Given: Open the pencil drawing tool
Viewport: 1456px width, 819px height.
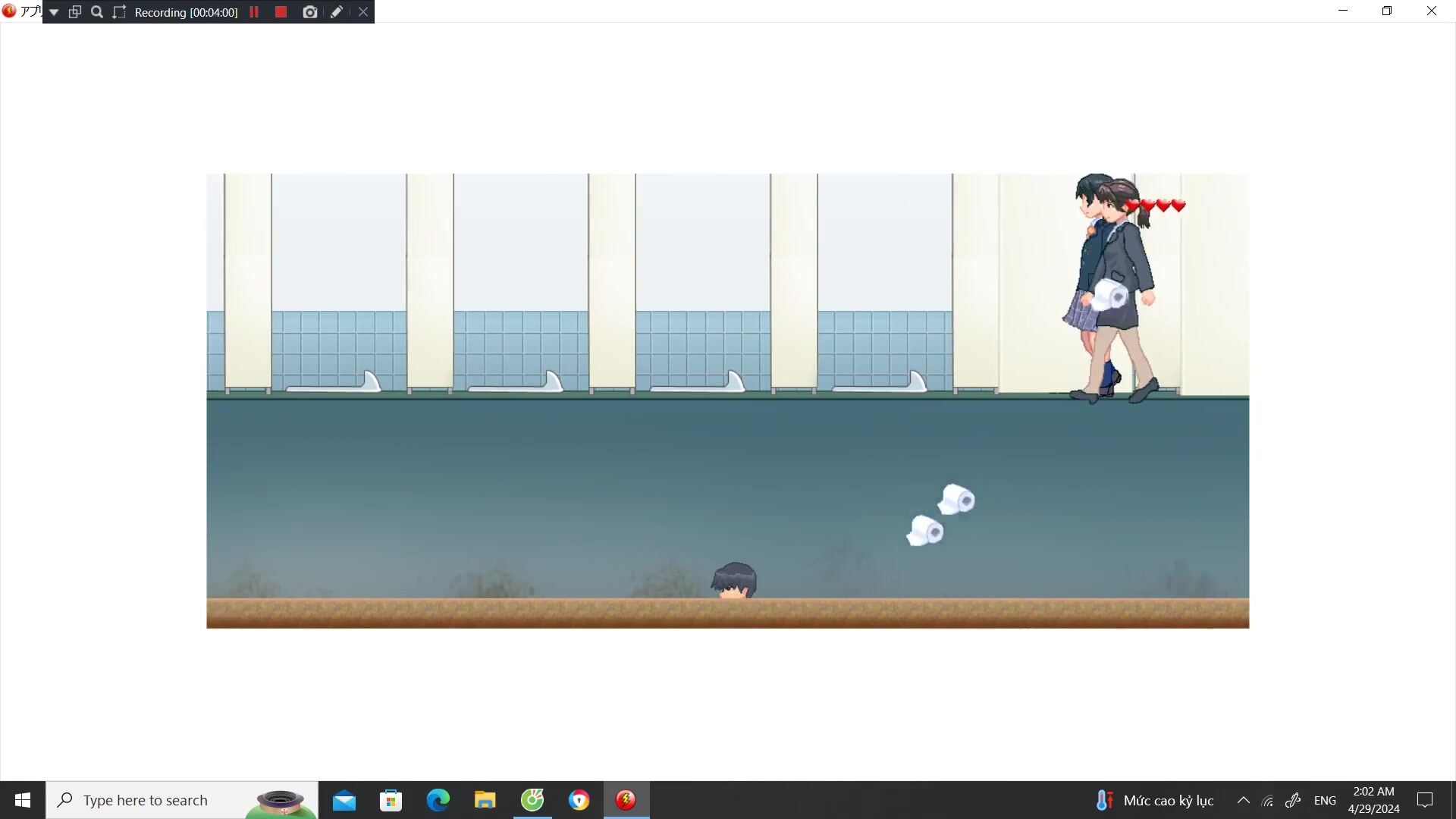Looking at the screenshot, I should pos(337,12).
